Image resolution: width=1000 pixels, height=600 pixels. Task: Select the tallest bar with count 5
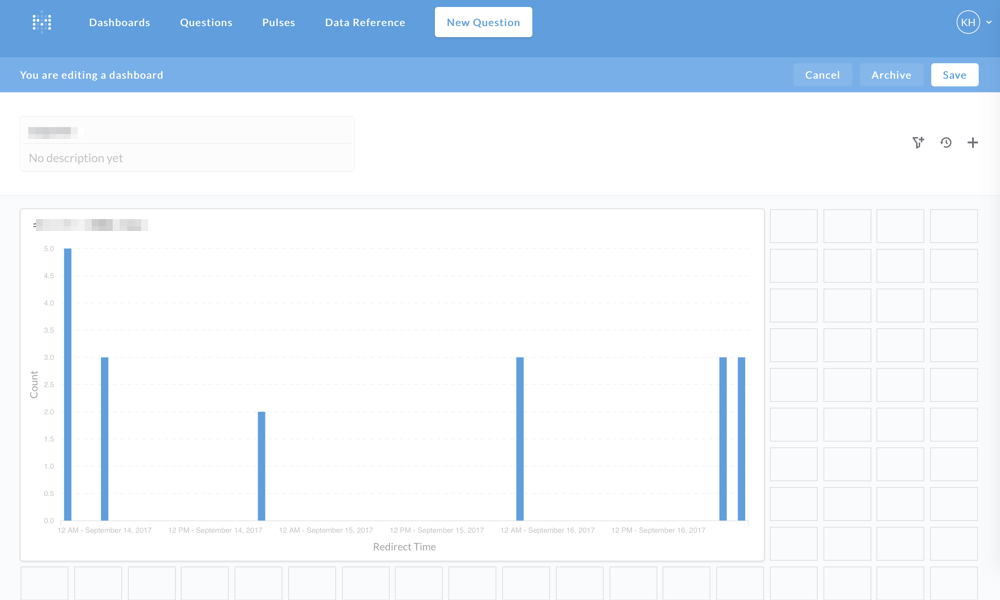point(68,384)
